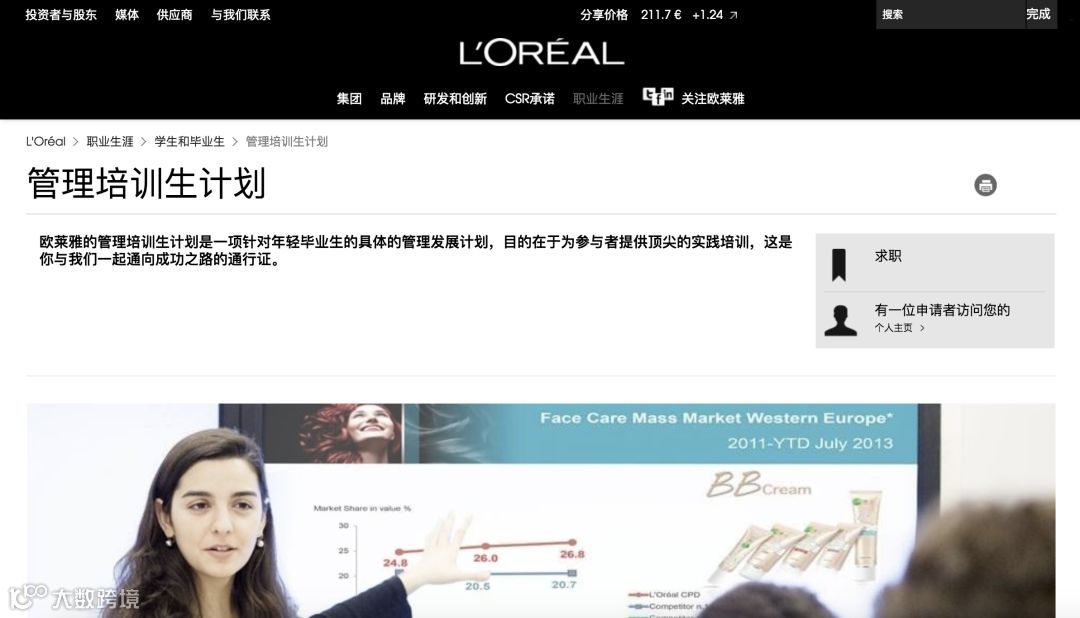Go to 供应商 page
The height and width of the screenshot is (618, 1080).
point(174,14)
